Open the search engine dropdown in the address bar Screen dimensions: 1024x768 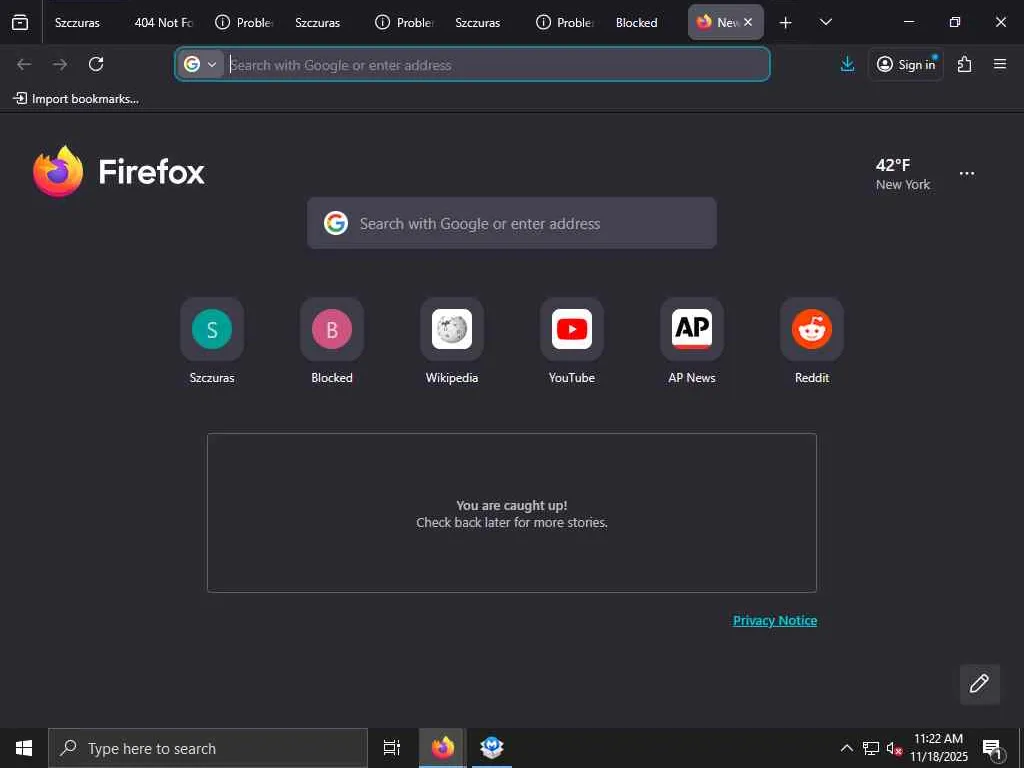coord(200,64)
